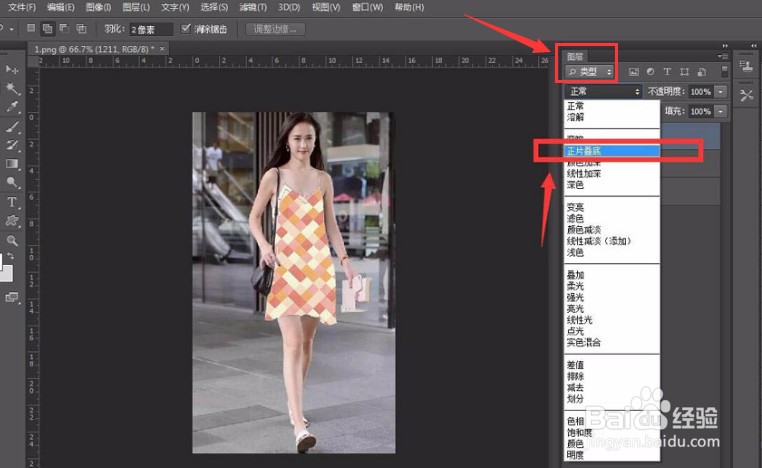Select the Eyedropper tool
This screenshot has height=468, width=762.
pyautogui.click(x=12, y=106)
